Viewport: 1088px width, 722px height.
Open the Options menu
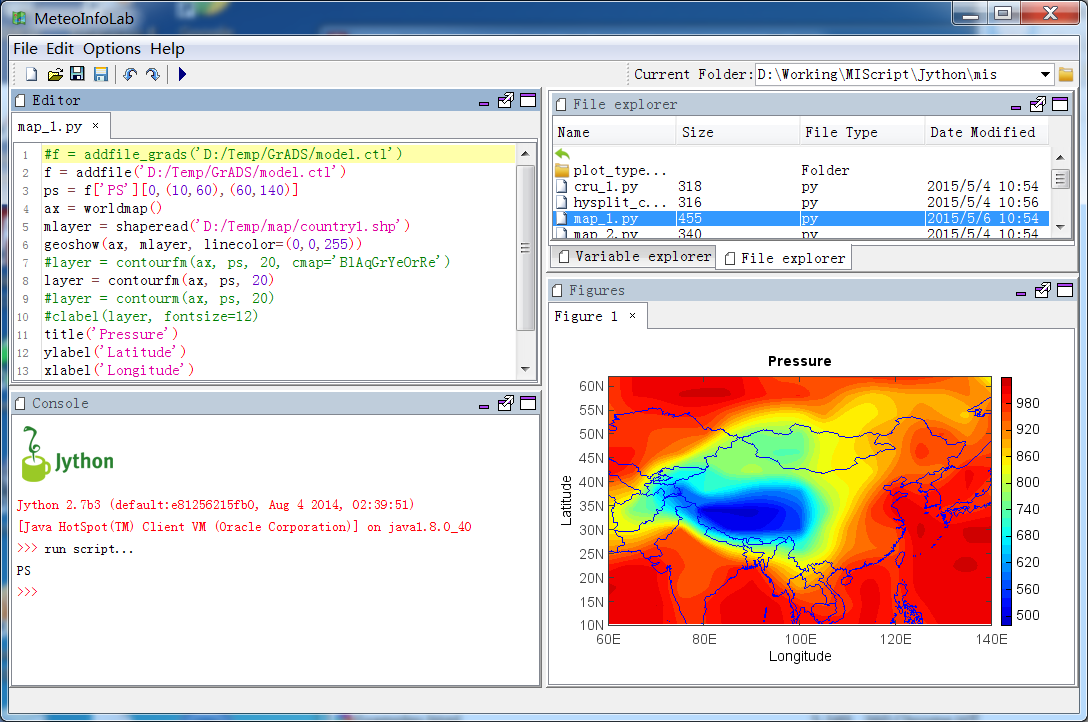(112, 49)
